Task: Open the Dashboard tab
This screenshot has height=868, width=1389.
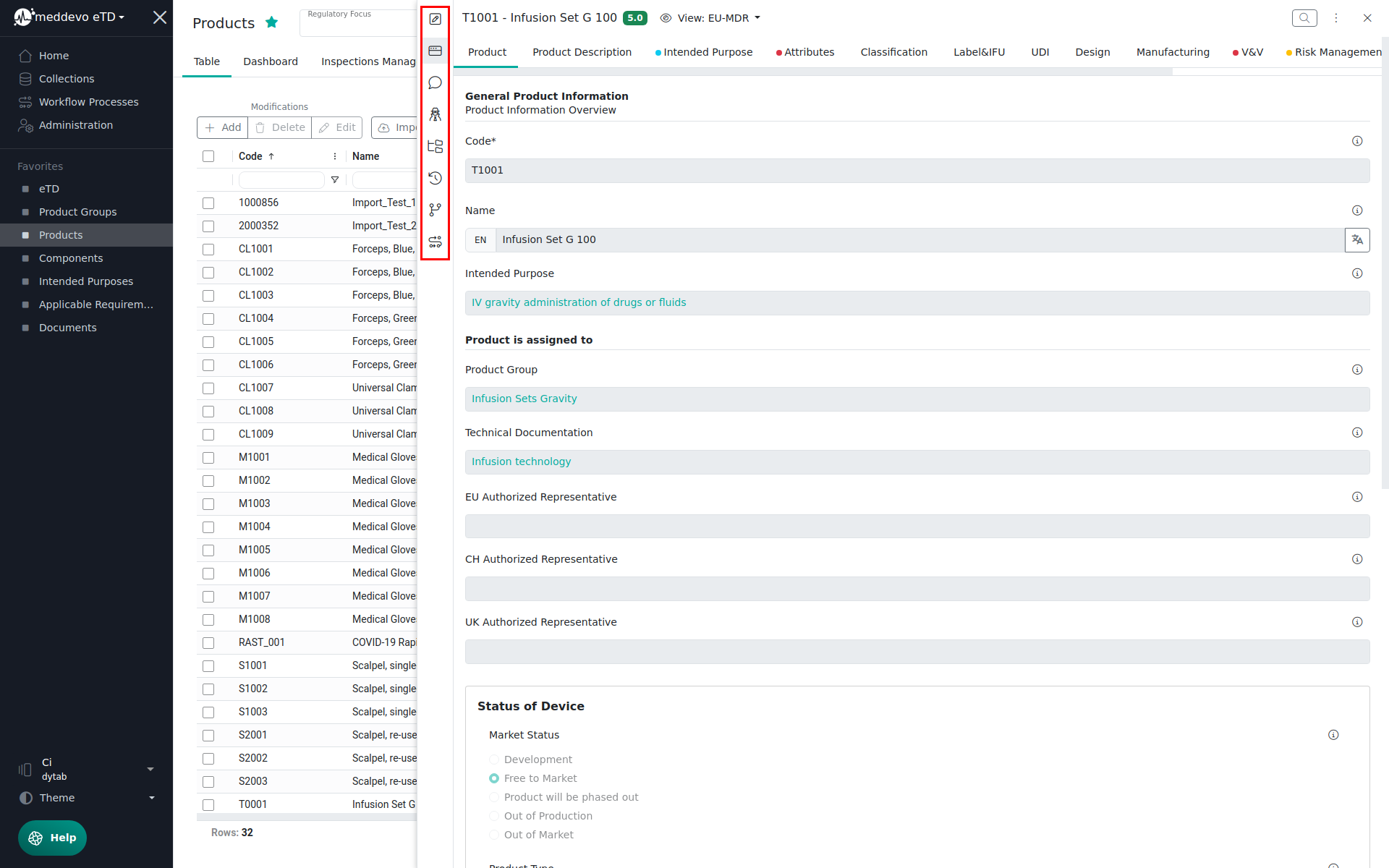Action: click(271, 61)
